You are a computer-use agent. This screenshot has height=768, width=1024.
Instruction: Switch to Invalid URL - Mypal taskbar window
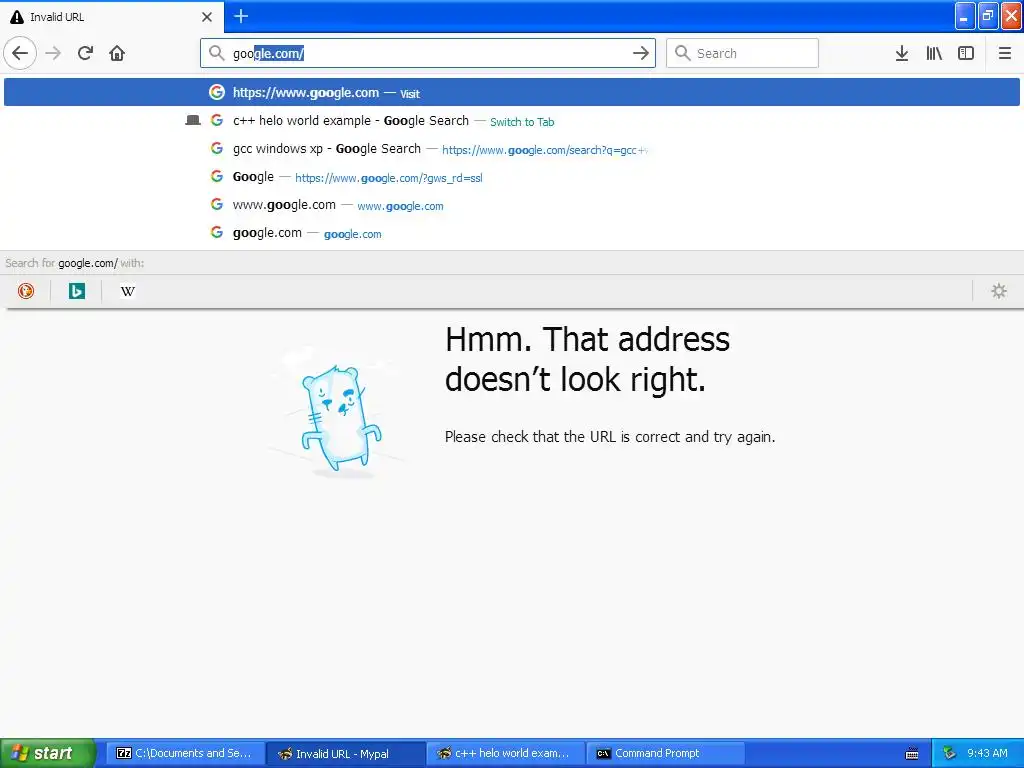point(346,753)
